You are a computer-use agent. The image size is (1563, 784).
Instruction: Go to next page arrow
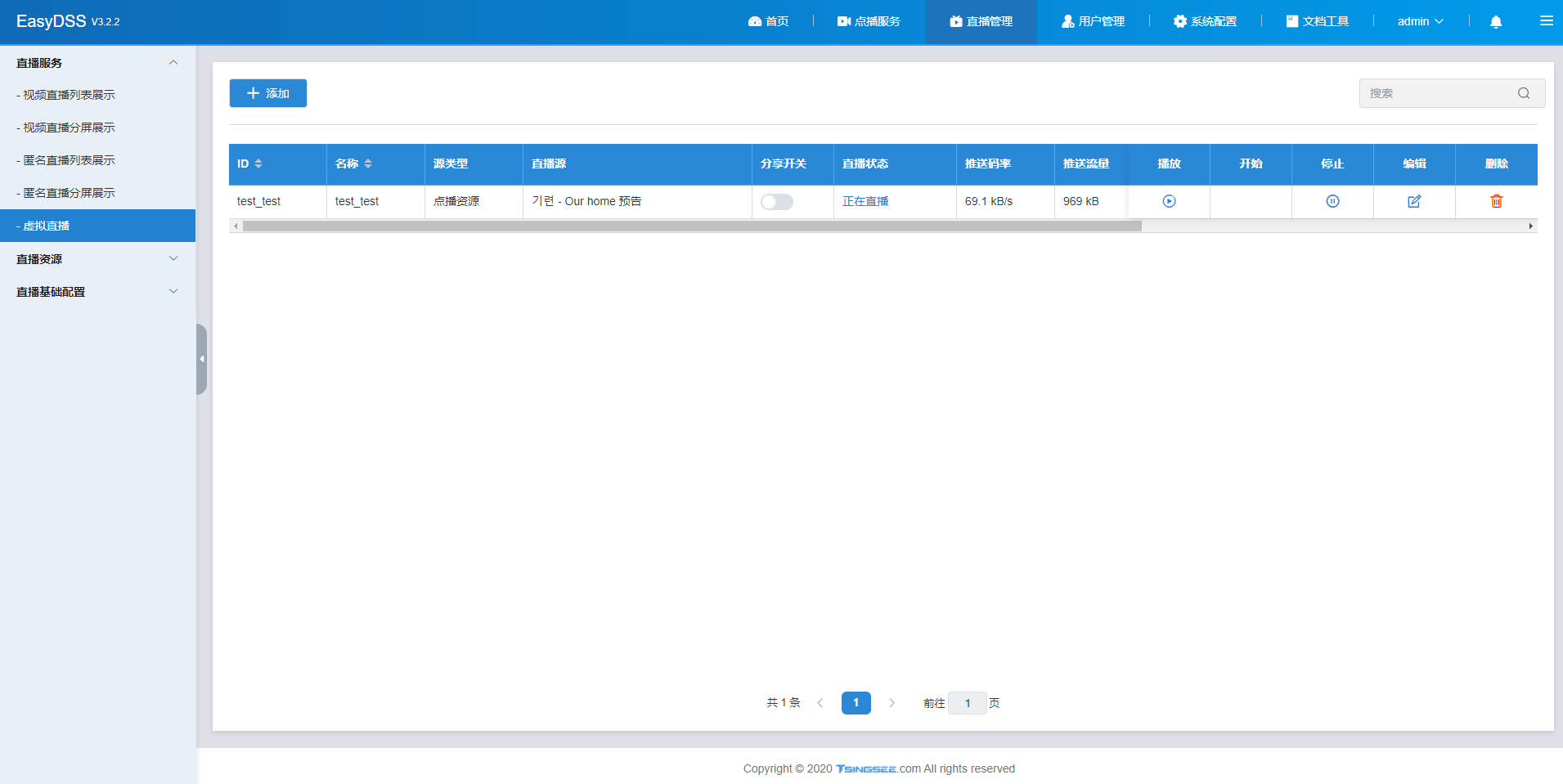[x=892, y=703]
